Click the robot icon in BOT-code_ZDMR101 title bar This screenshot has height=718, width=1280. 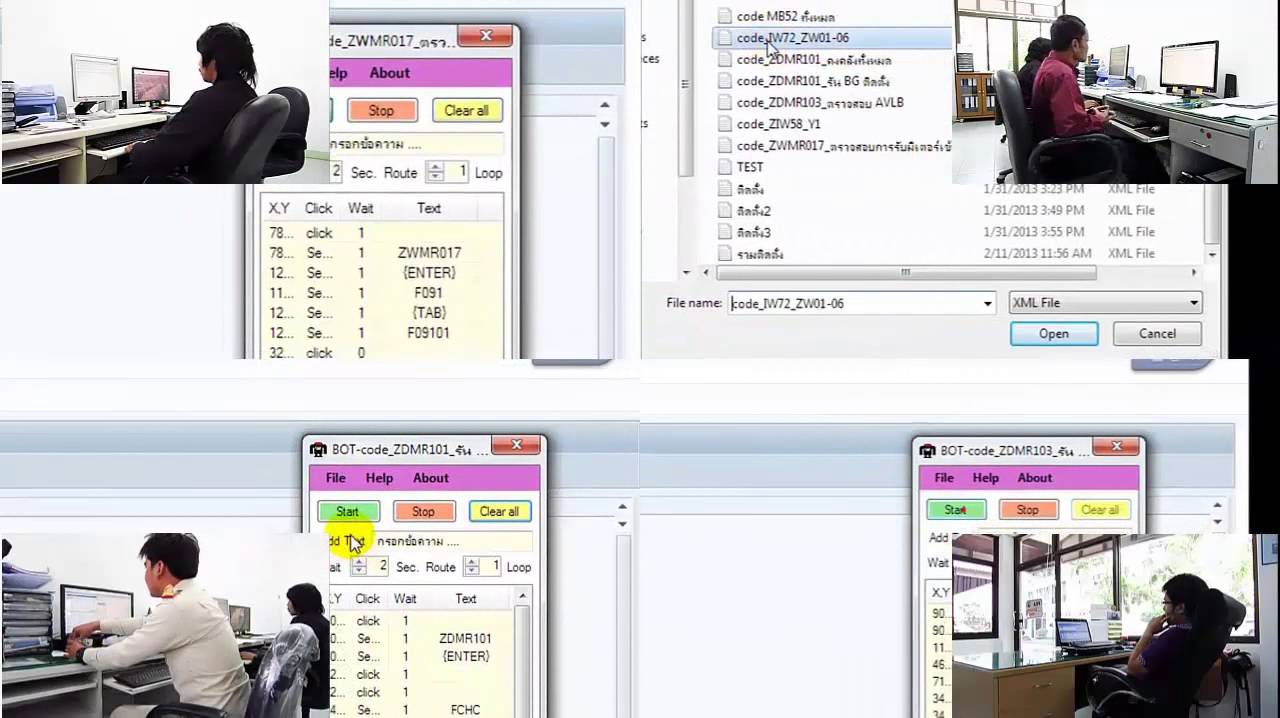coord(318,450)
